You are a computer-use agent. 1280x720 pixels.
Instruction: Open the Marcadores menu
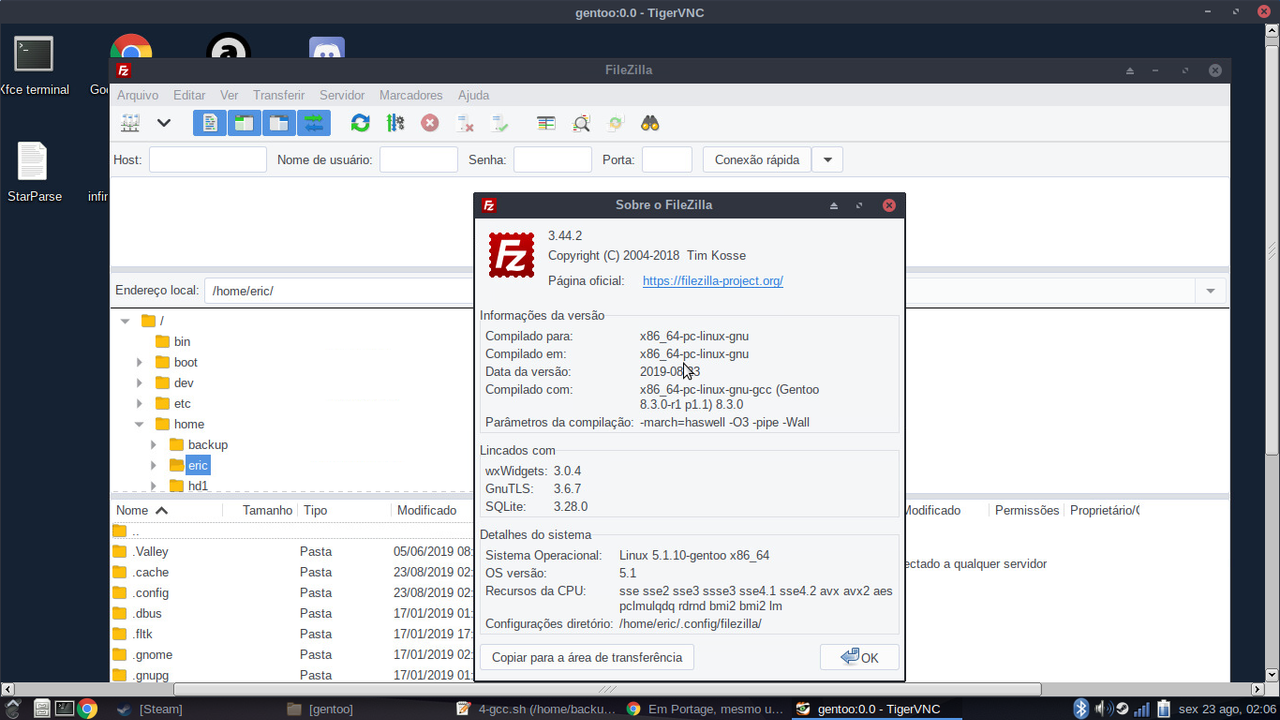pos(411,95)
